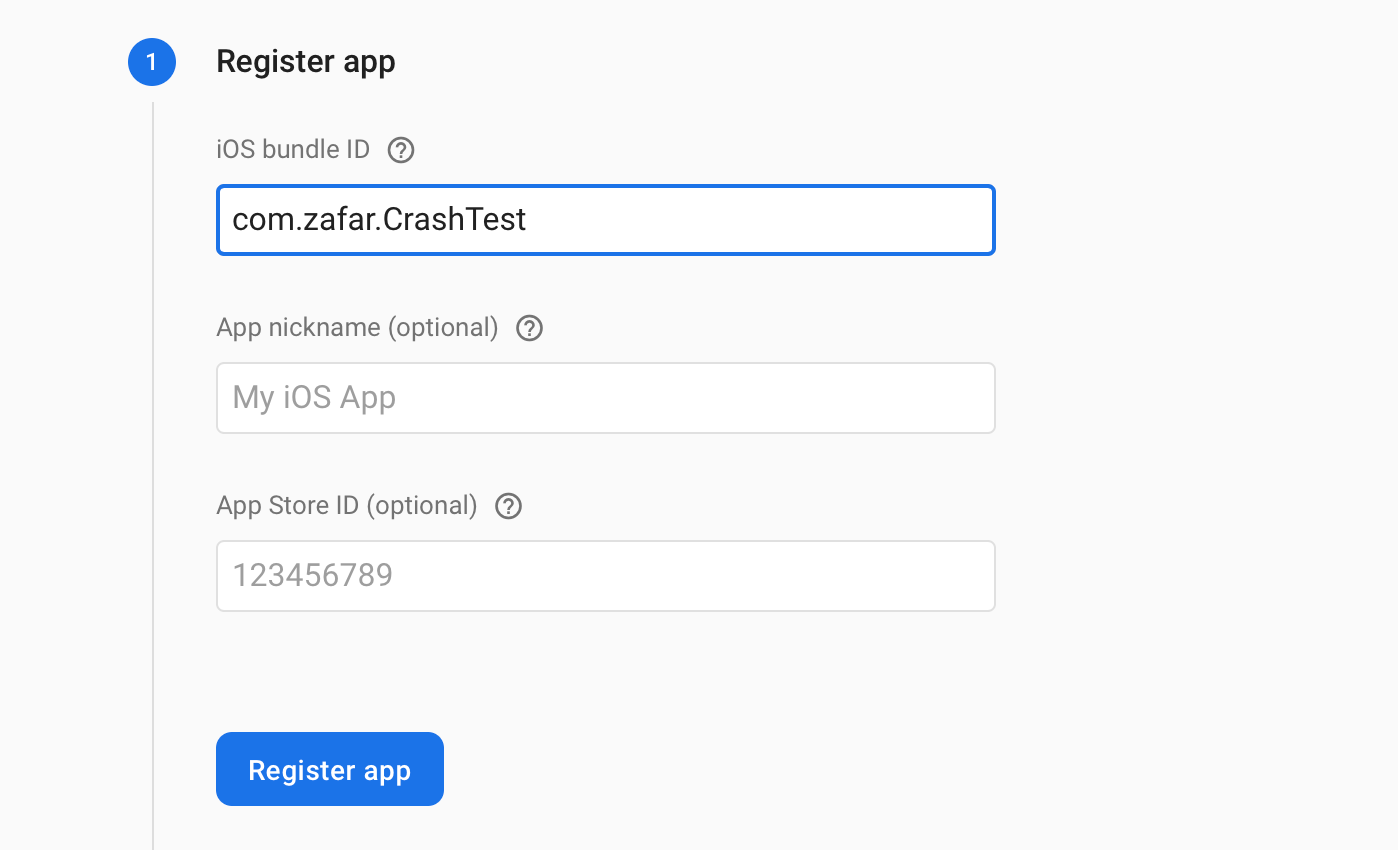Select the bundle ID value com.zafar.CrashTest

(x=377, y=220)
